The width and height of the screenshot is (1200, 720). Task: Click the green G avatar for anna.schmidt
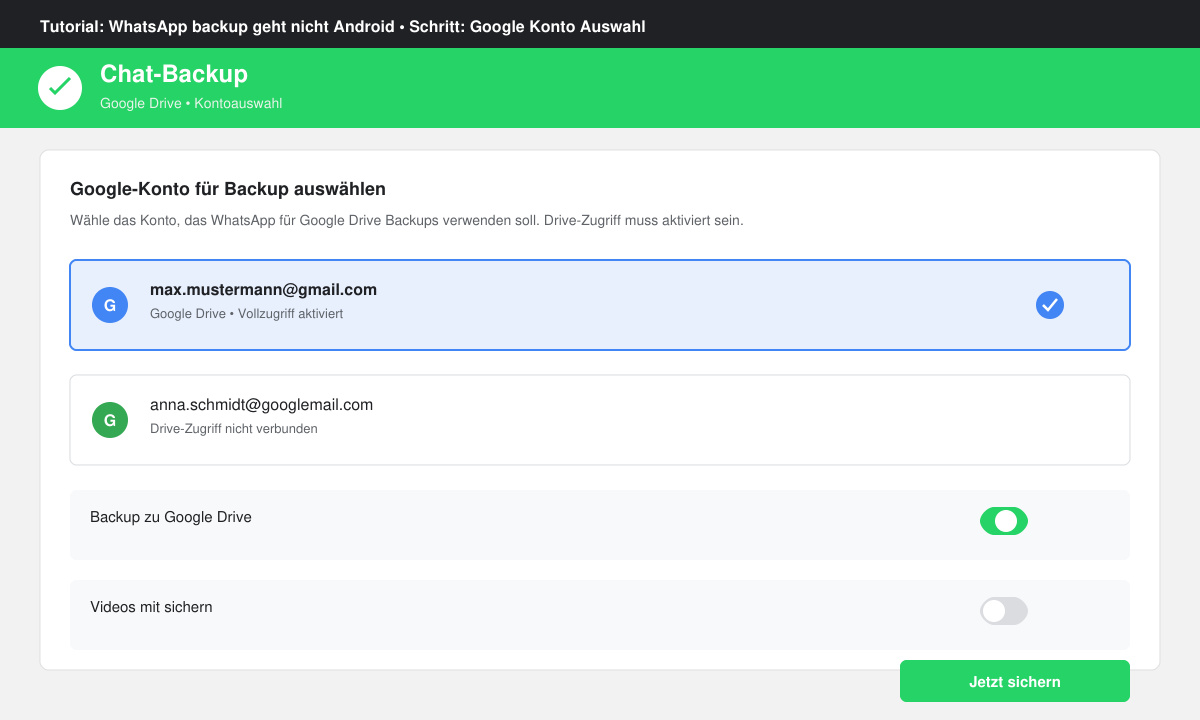[x=110, y=420]
